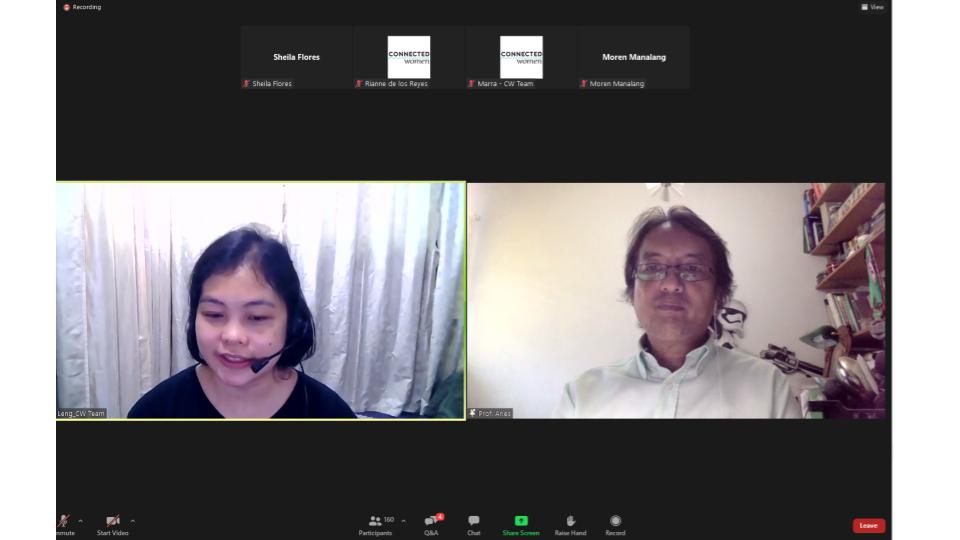
Task: Click muted mic icon beside Sheila Flores name
Action: [x=247, y=83]
